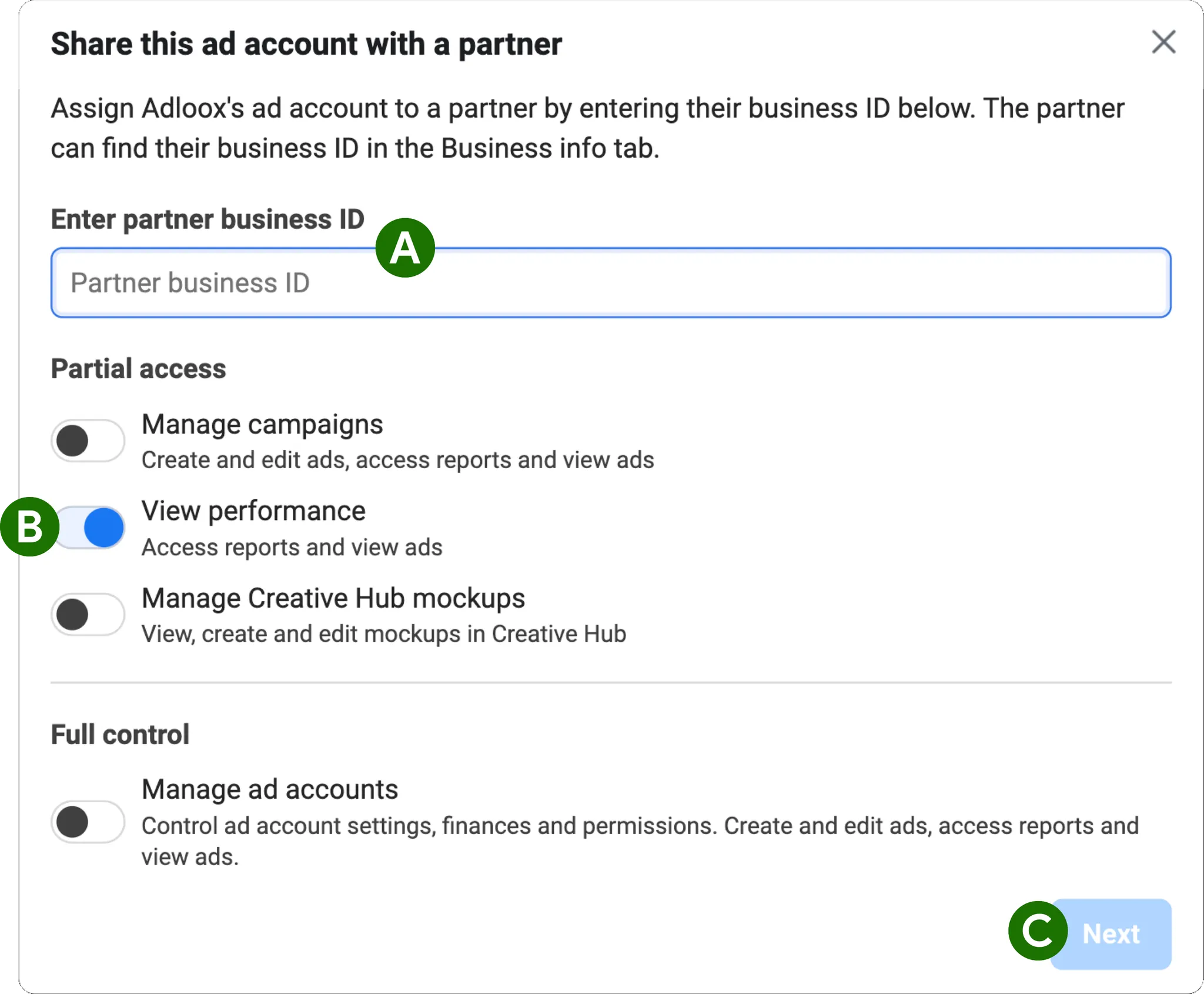Click the Manage ad accounts label
This screenshot has width=1204, height=994.
coord(270,789)
